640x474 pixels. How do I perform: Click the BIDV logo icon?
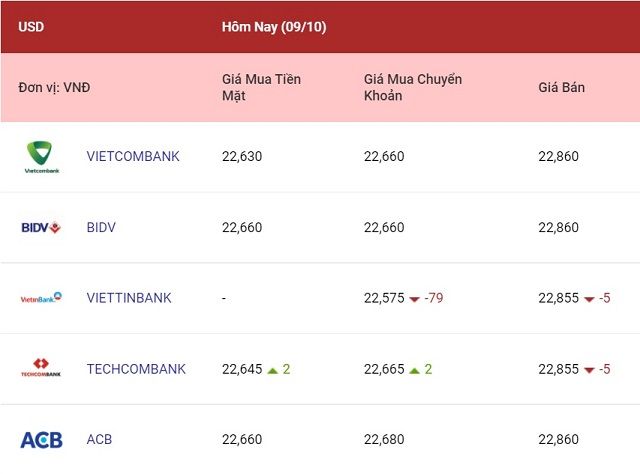tap(41, 227)
